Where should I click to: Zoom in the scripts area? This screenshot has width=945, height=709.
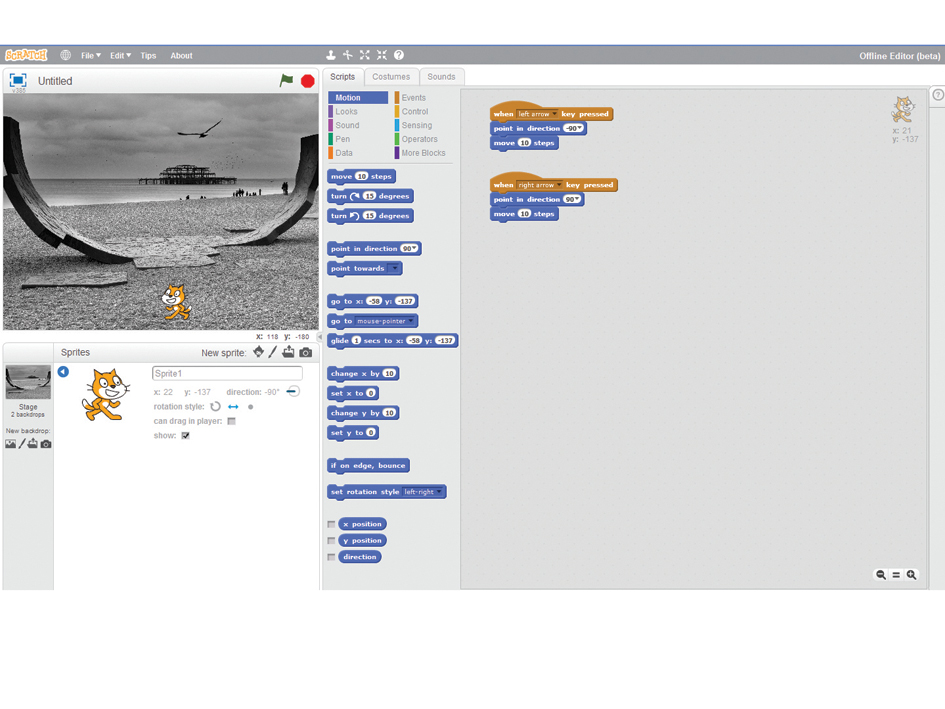point(911,575)
